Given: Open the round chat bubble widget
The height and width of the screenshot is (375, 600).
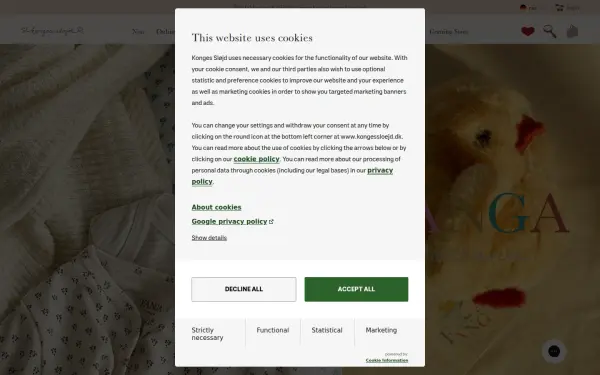Looking at the screenshot, I should pos(554,351).
